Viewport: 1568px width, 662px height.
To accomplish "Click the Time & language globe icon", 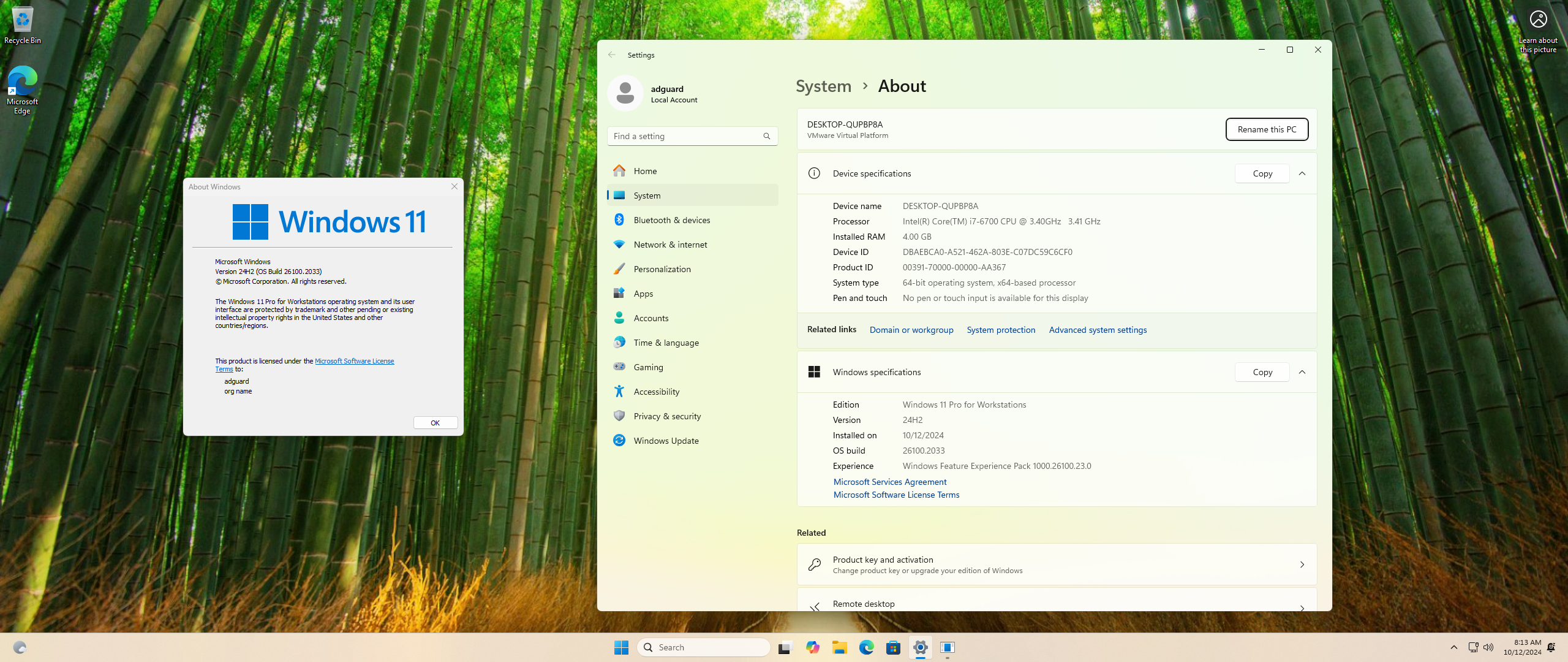I will coord(619,342).
